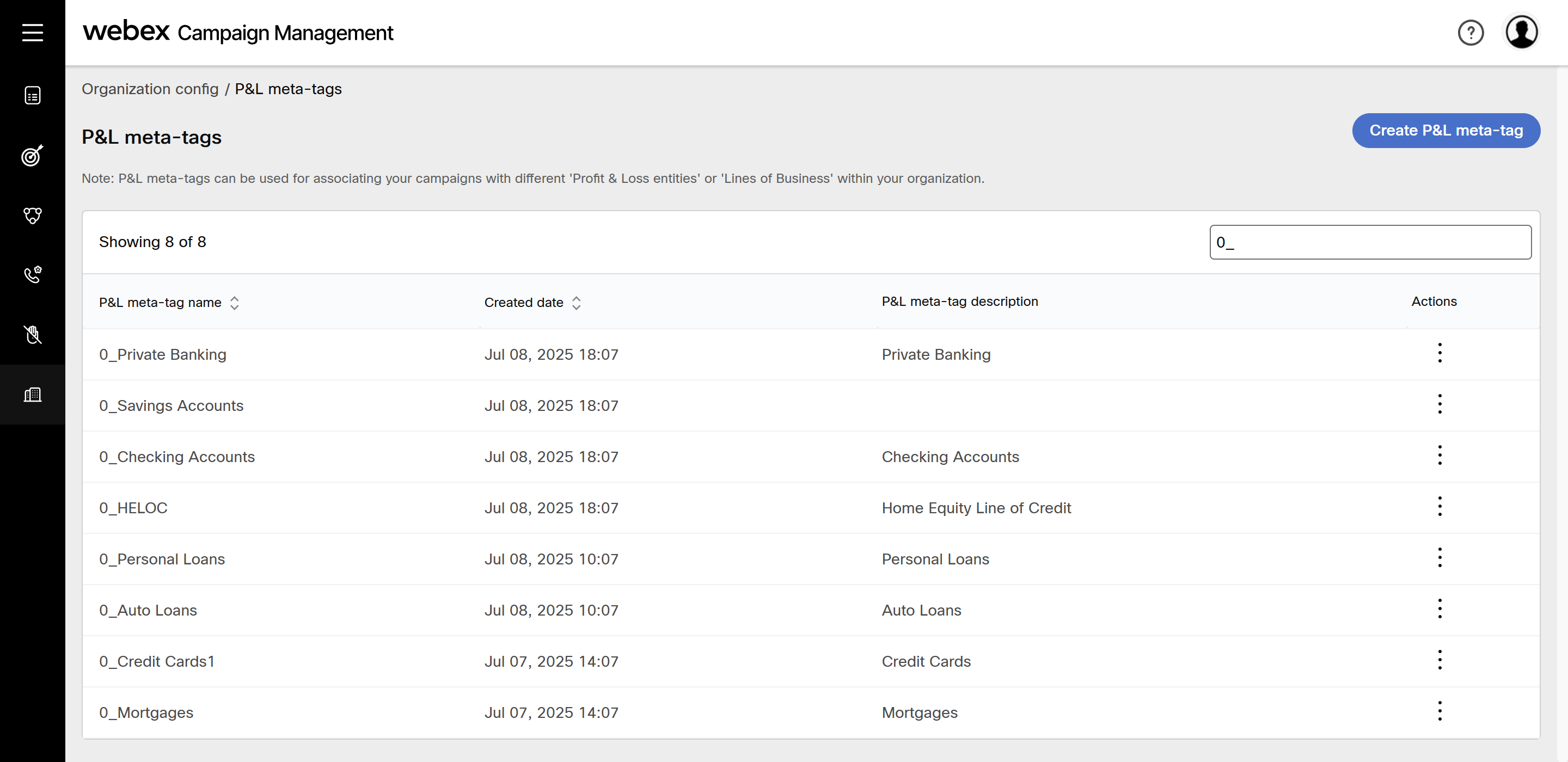
Task: Click the 0_Mortgages created date cell
Action: click(552, 712)
